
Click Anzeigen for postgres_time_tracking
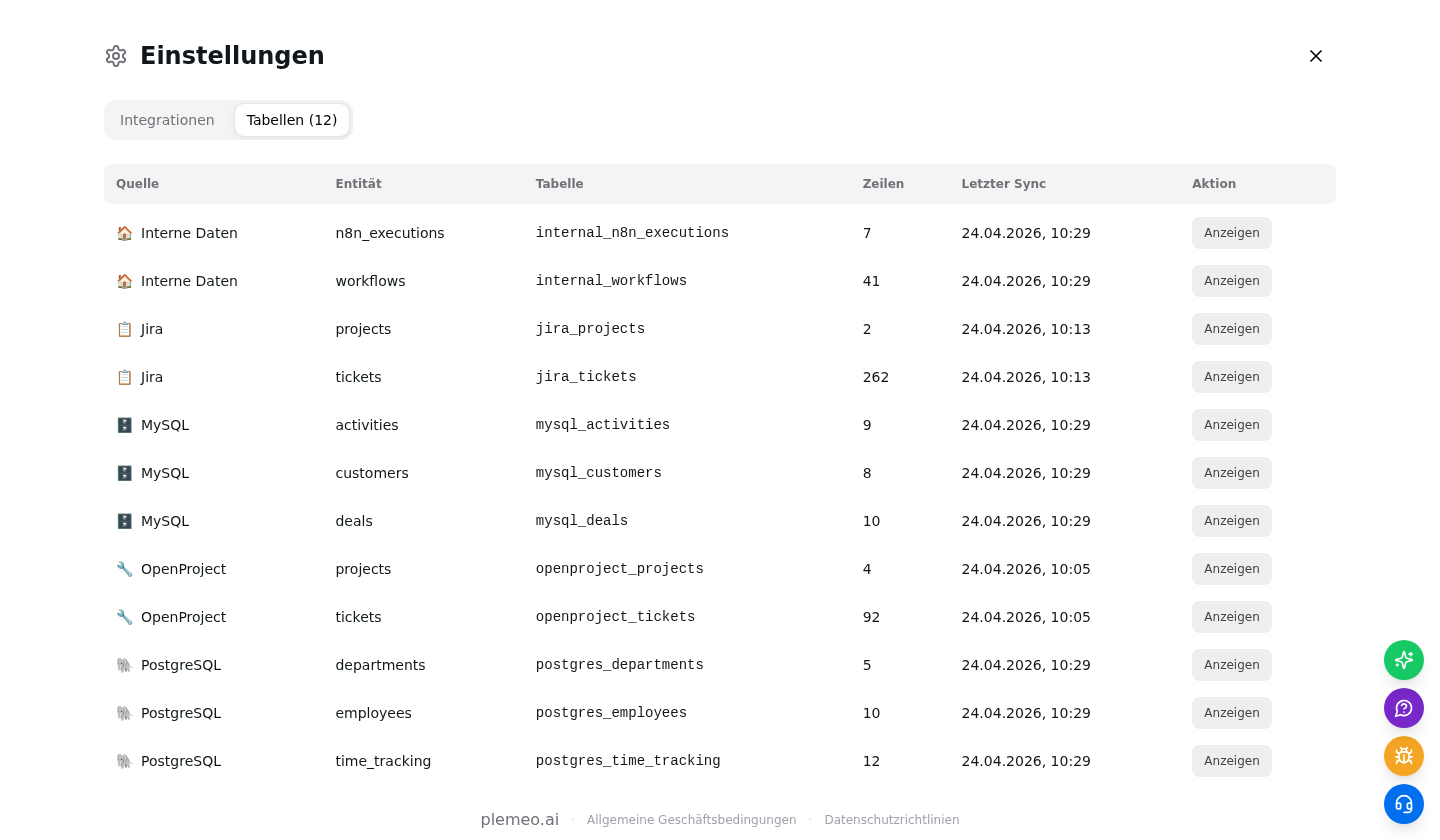point(1232,761)
